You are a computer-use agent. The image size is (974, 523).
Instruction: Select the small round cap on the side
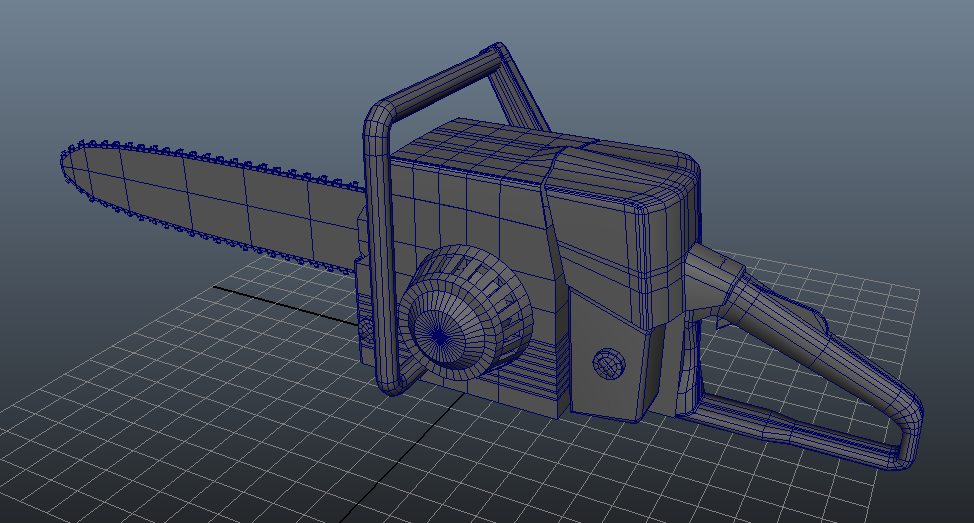click(x=607, y=363)
